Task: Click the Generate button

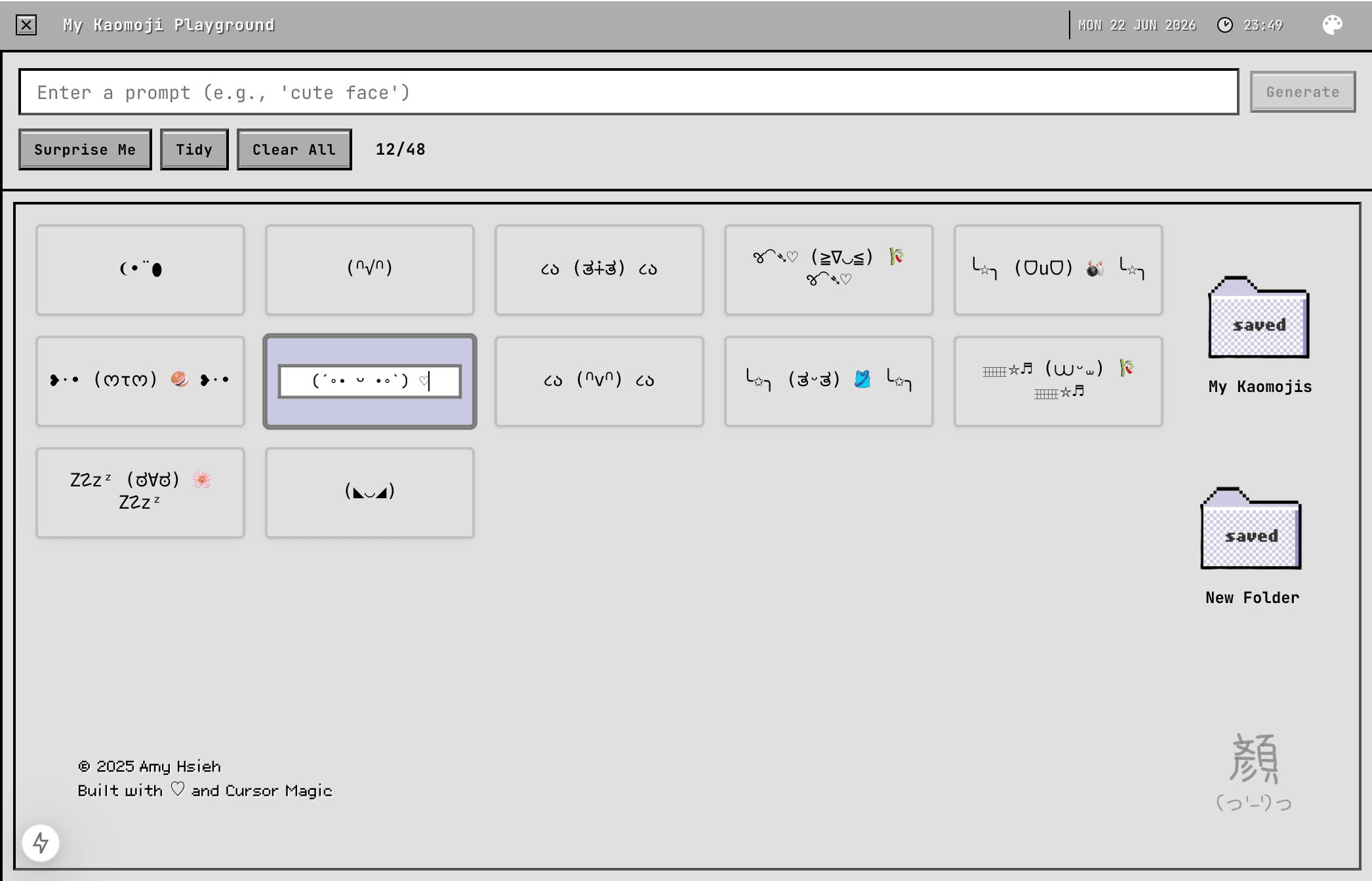Action: (x=1302, y=92)
